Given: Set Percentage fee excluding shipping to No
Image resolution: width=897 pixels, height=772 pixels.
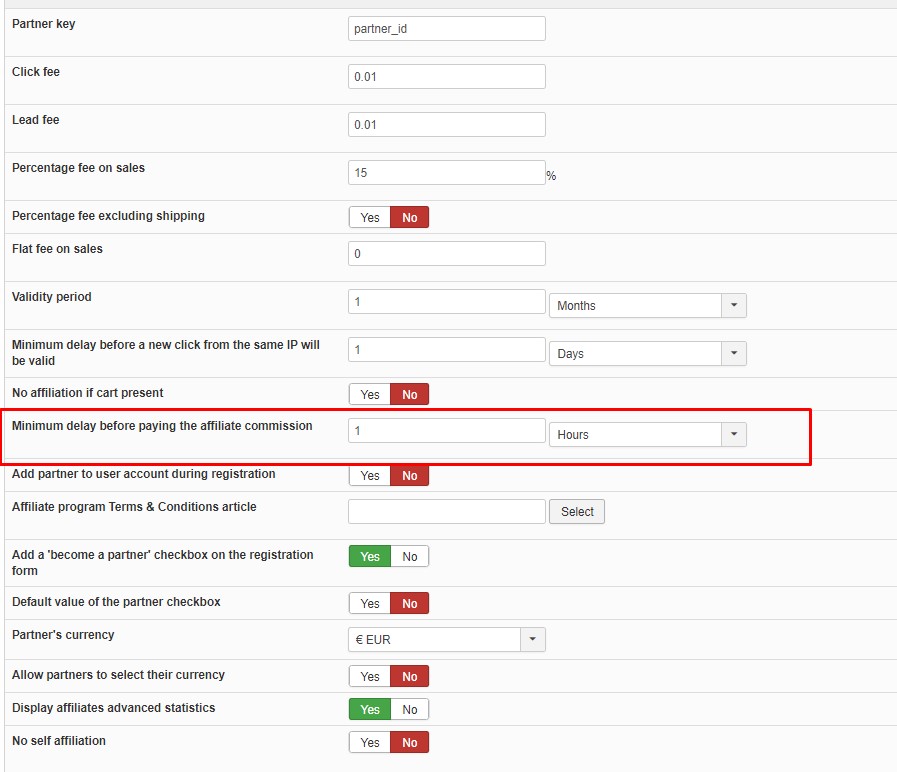Looking at the screenshot, I should (x=410, y=217).
